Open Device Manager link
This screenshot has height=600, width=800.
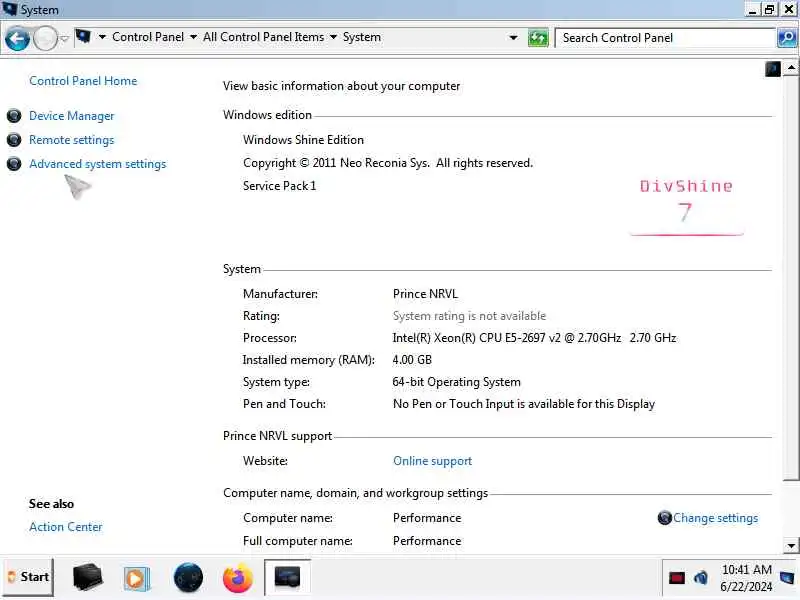71,116
